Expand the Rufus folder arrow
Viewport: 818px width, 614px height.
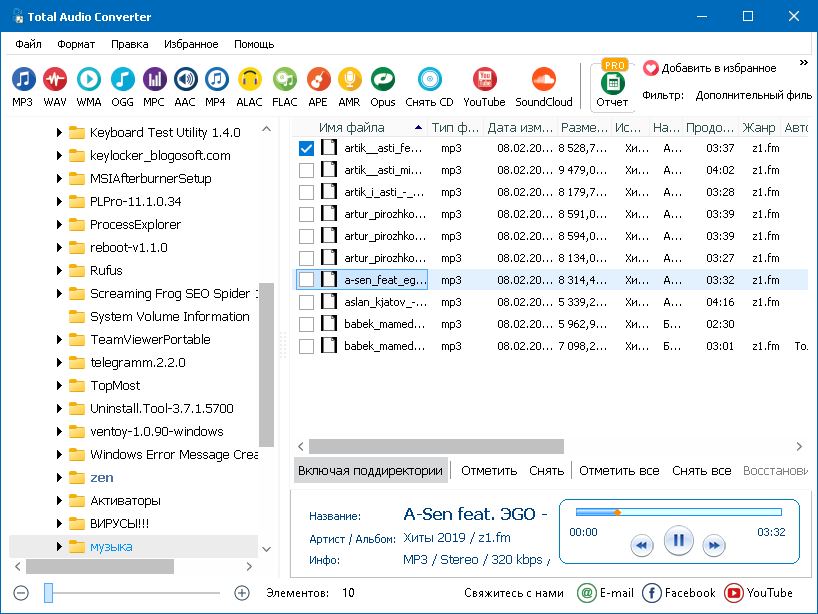[x=59, y=270]
